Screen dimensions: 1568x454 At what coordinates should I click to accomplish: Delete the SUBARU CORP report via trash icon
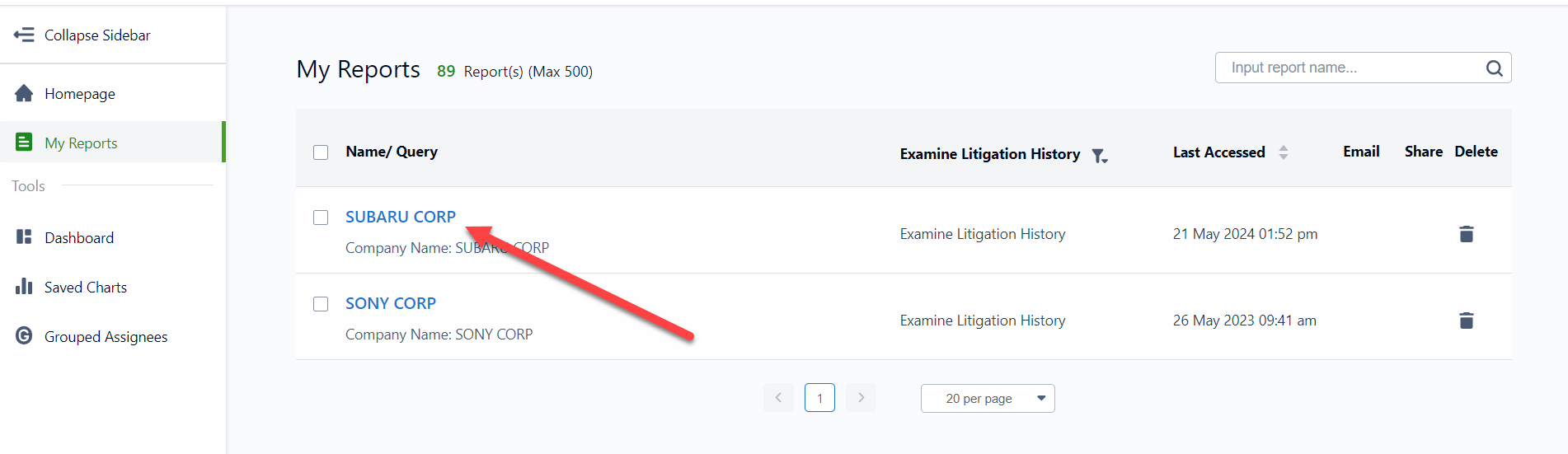click(1466, 234)
